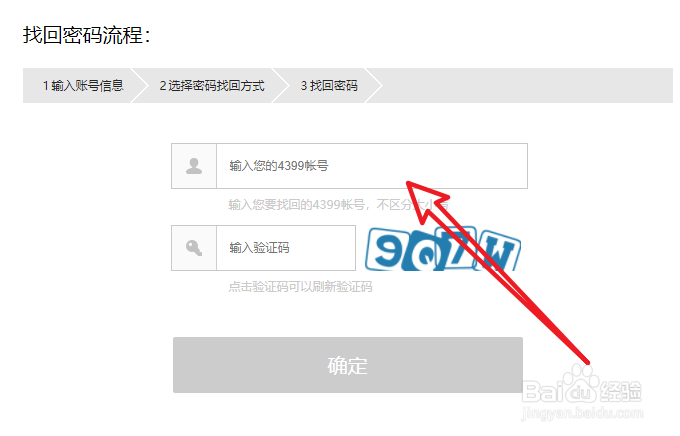The image size is (680, 436).
Task: Click the captcha letter W tile
Action: [499, 250]
